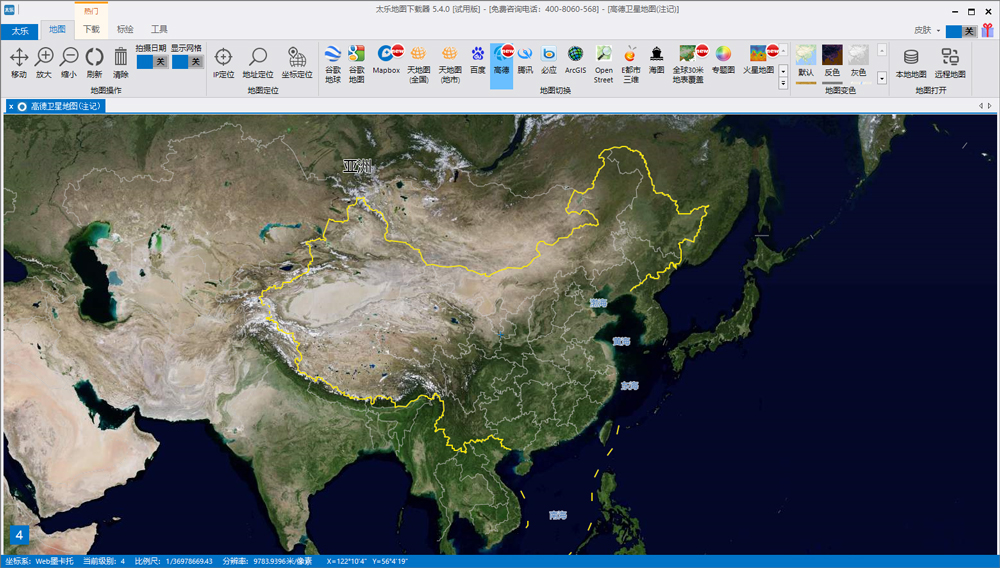Toggle the switch next to 皮肤
Screen dimensions: 1000x568
(x=961, y=31)
